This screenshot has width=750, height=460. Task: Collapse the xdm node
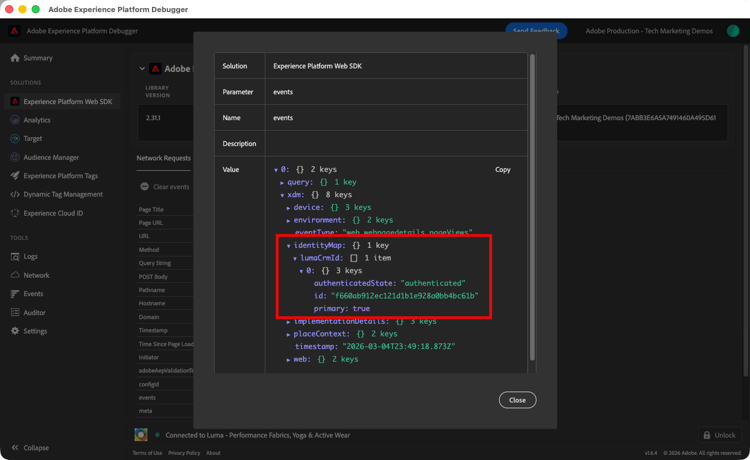coord(282,195)
